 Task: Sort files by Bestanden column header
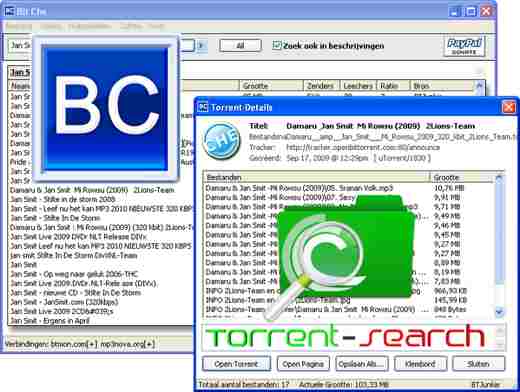pyautogui.click(x=316, y=177)
